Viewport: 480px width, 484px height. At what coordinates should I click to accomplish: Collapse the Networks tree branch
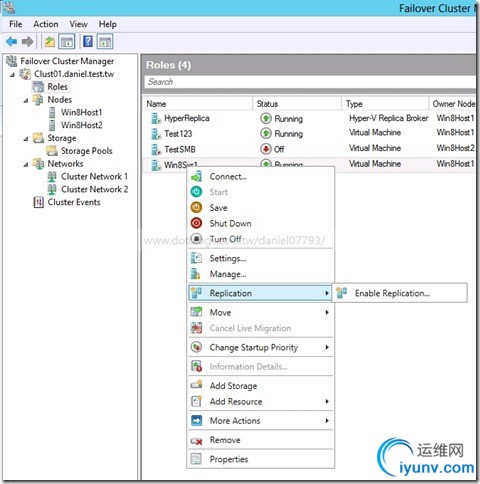pos(26,164)
